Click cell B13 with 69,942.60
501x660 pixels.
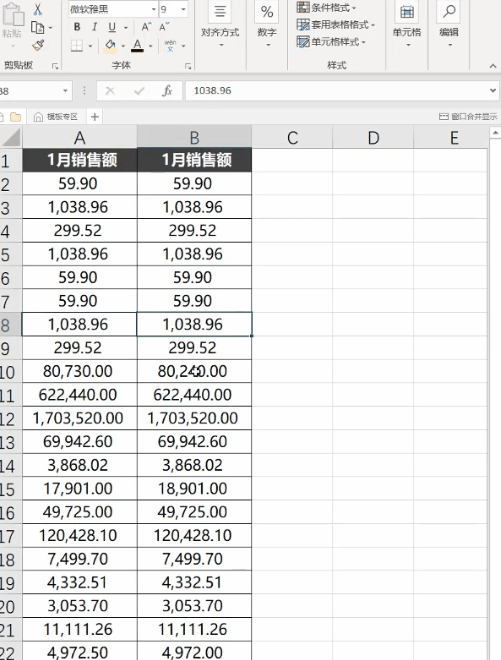point(194,442)
